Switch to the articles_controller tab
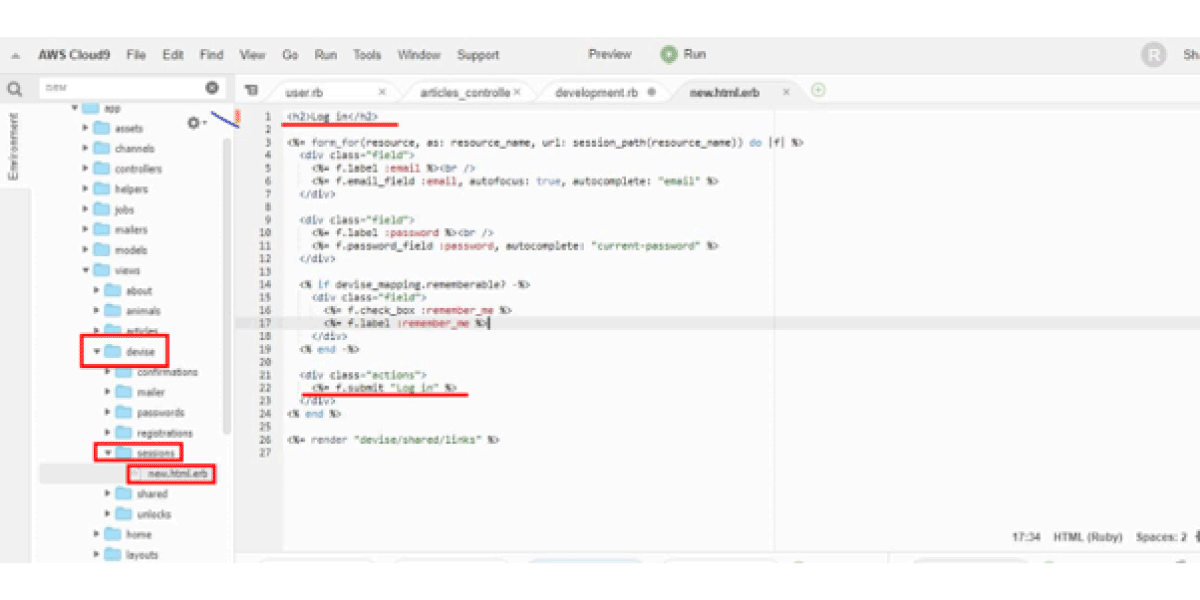 (464, 92)
